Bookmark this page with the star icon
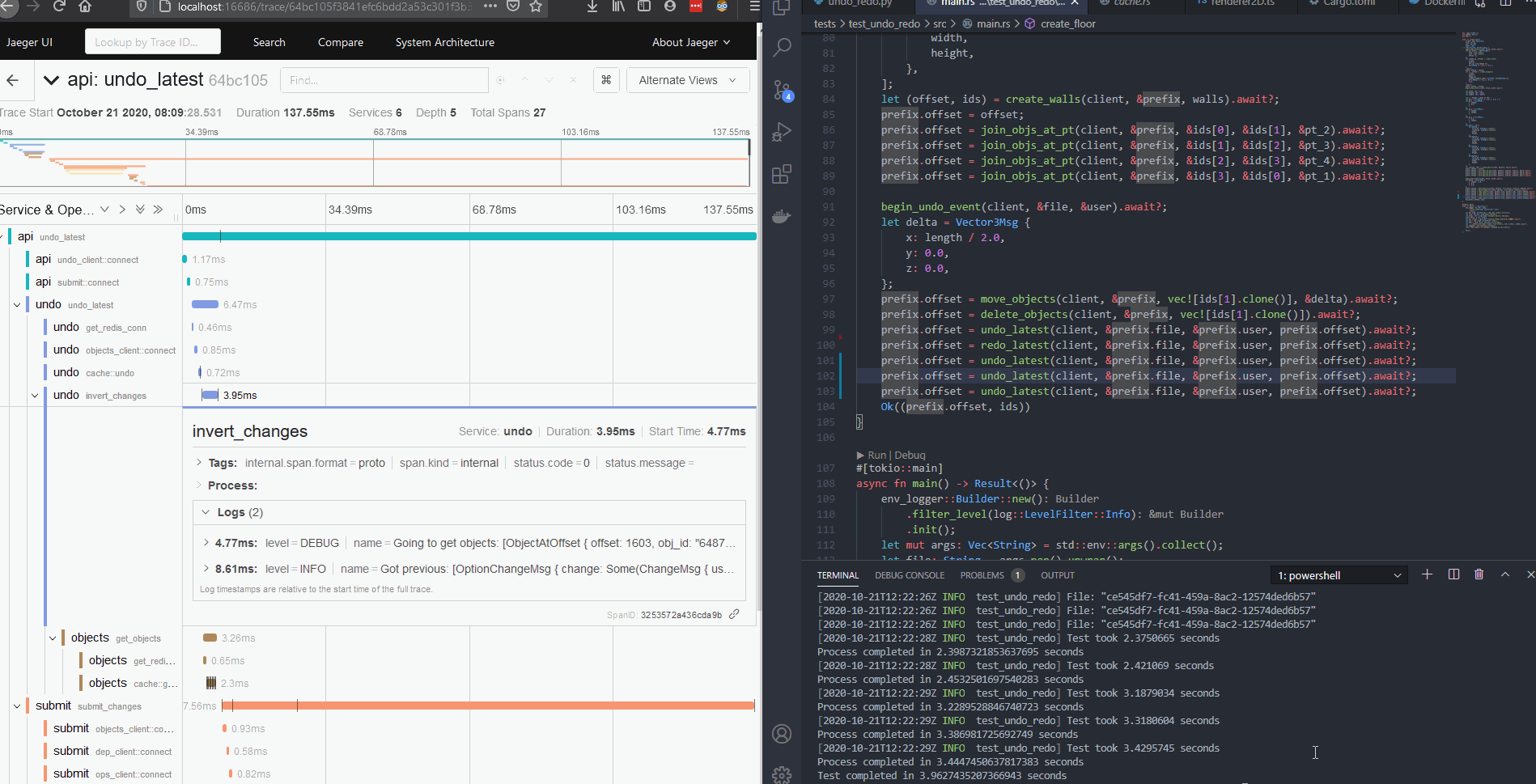Image resolution: width=1536 pixels, height=784 pixels. 535,6
